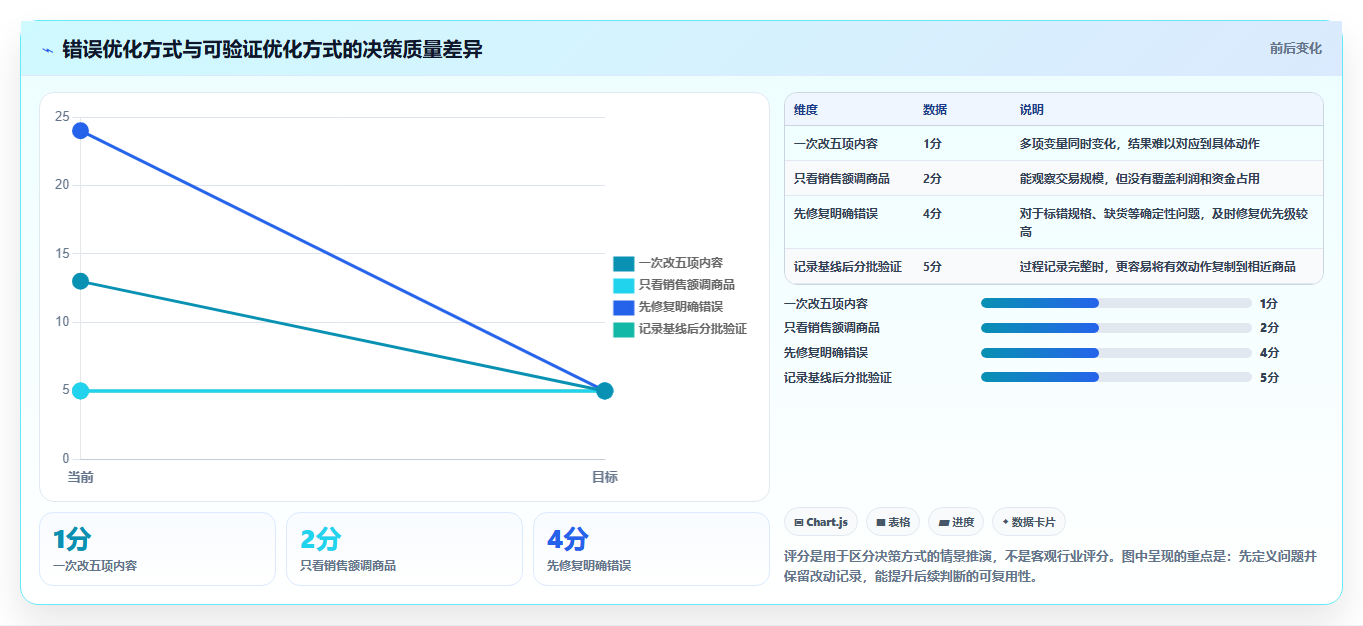
Task: Click the 数据卡片 tag
Action: pos(1029,522)
